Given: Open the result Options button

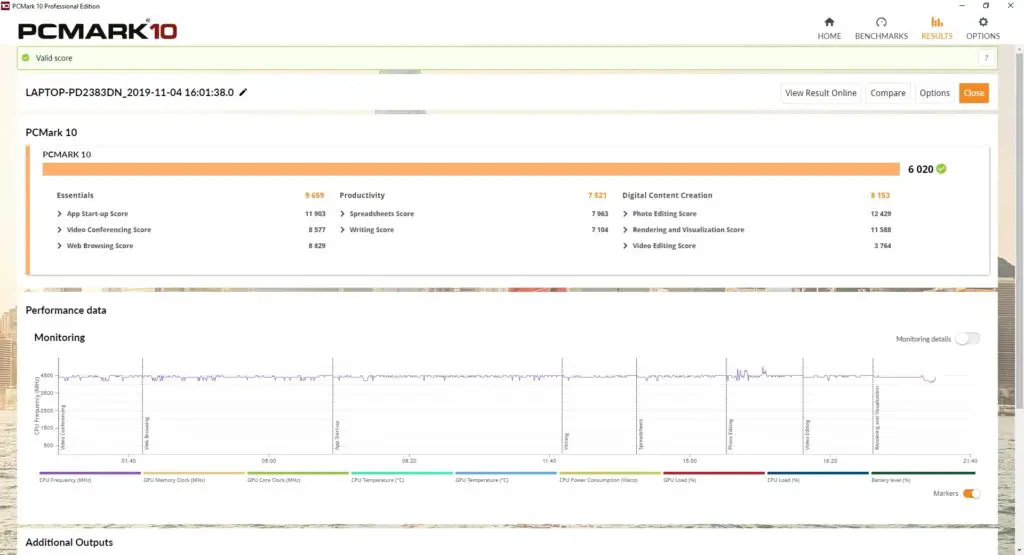Looking at the screenshot, I should 935,93.
